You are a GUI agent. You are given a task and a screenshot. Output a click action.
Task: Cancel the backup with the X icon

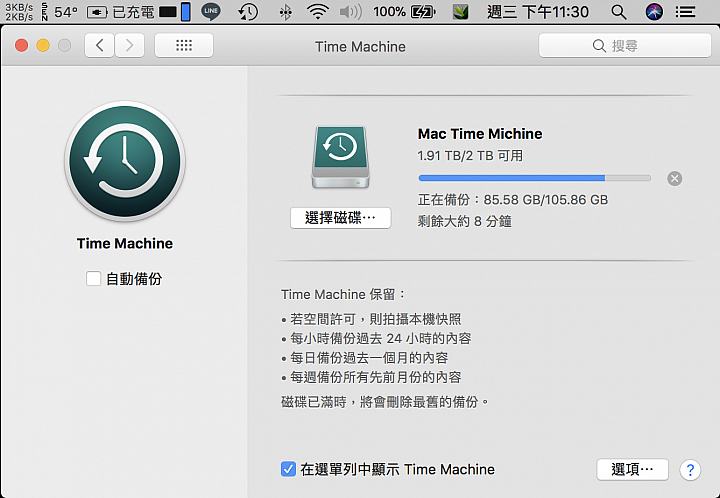point(674,178)
